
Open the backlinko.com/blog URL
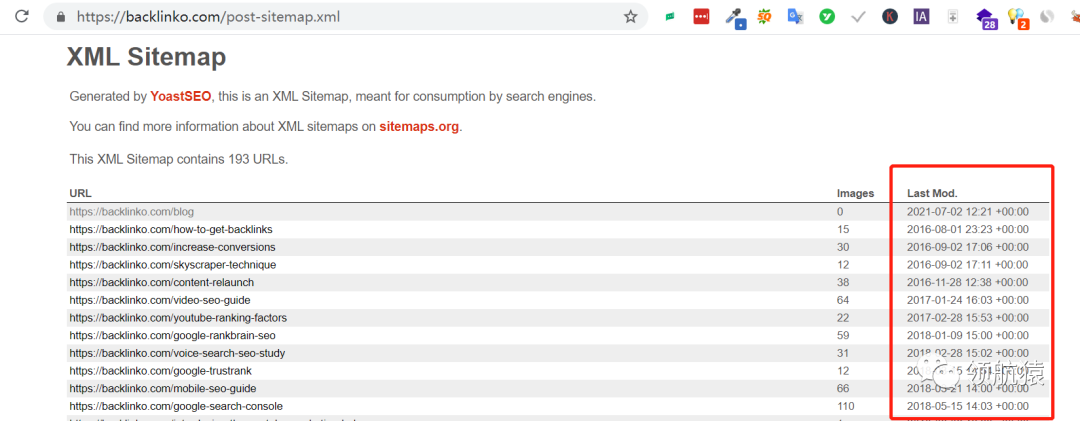131,212
